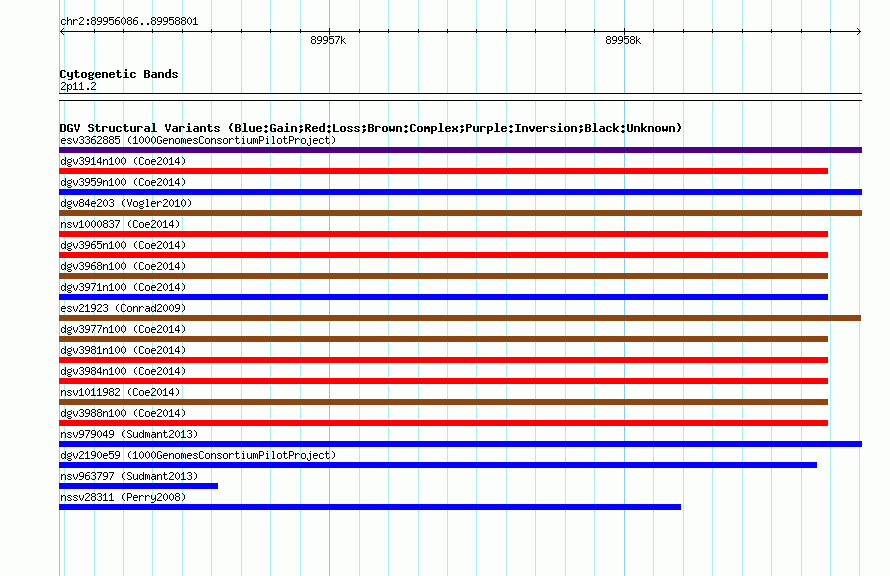
Task: Click the brown esv21923 complex bar
Action: (460, 318)
